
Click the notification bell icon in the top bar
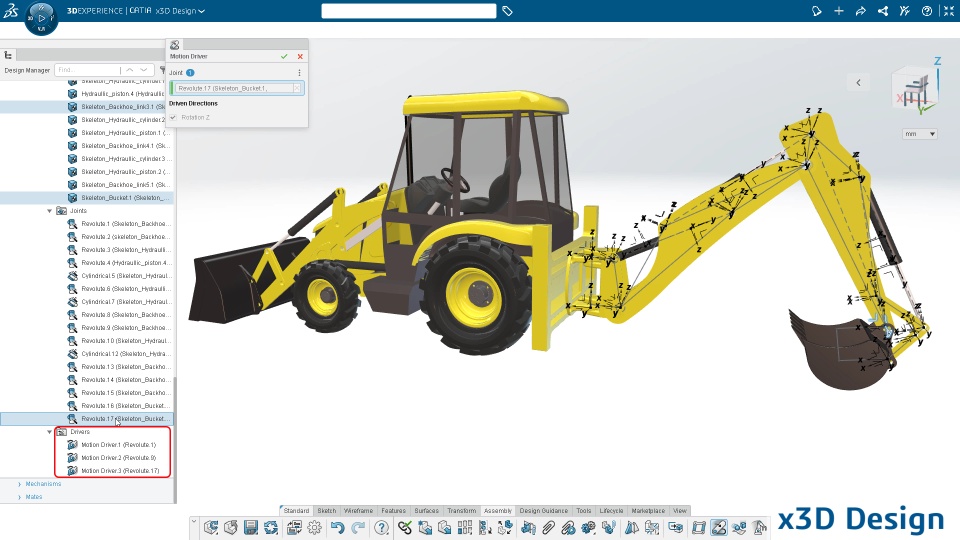click(816, 11)
